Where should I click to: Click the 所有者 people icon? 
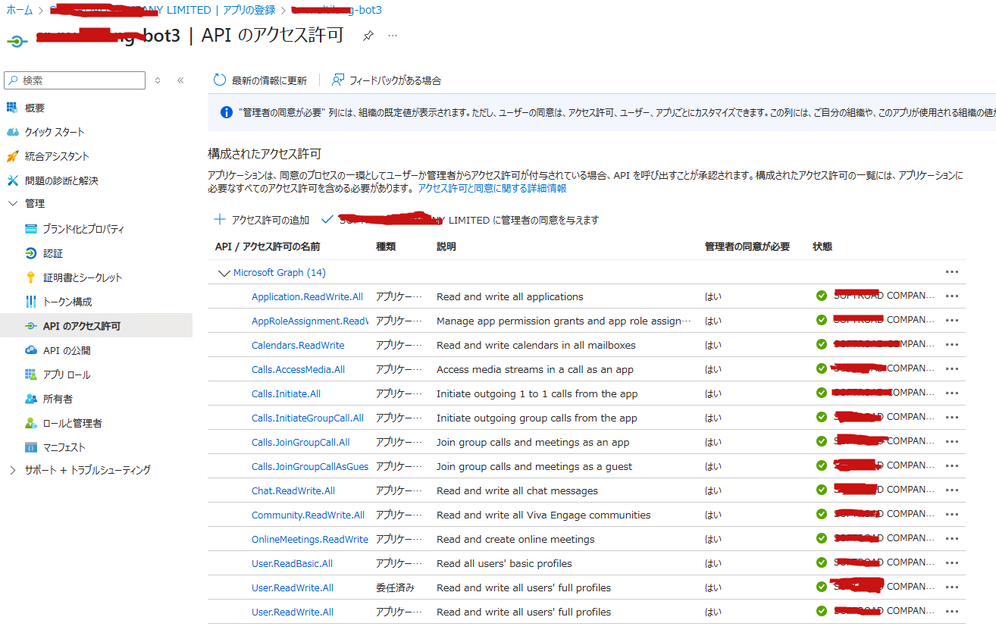[30, 399]
